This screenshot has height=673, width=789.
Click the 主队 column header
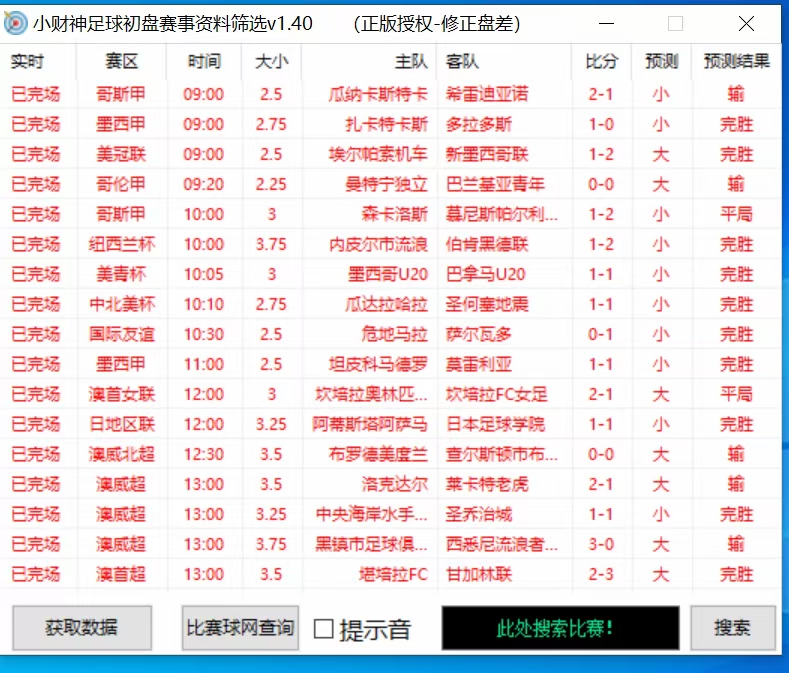(x=411, y=61)
